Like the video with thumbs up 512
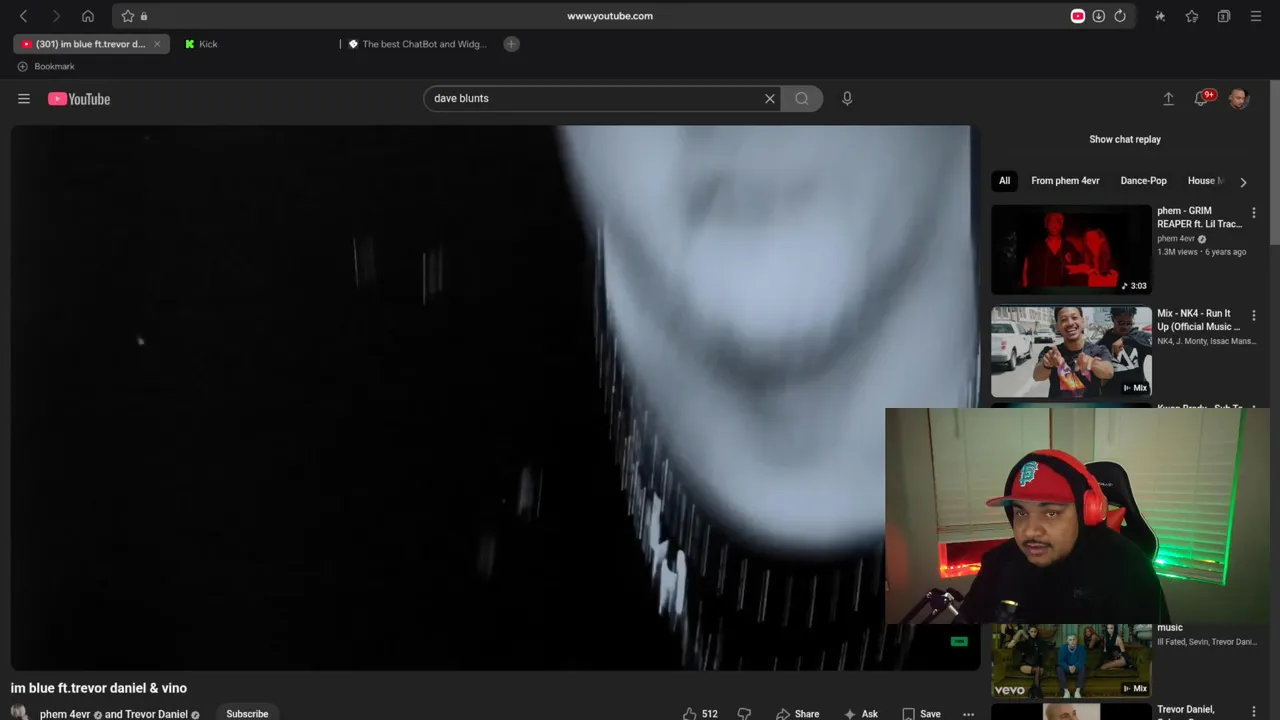1280x720 pixels. coord(700,713)
